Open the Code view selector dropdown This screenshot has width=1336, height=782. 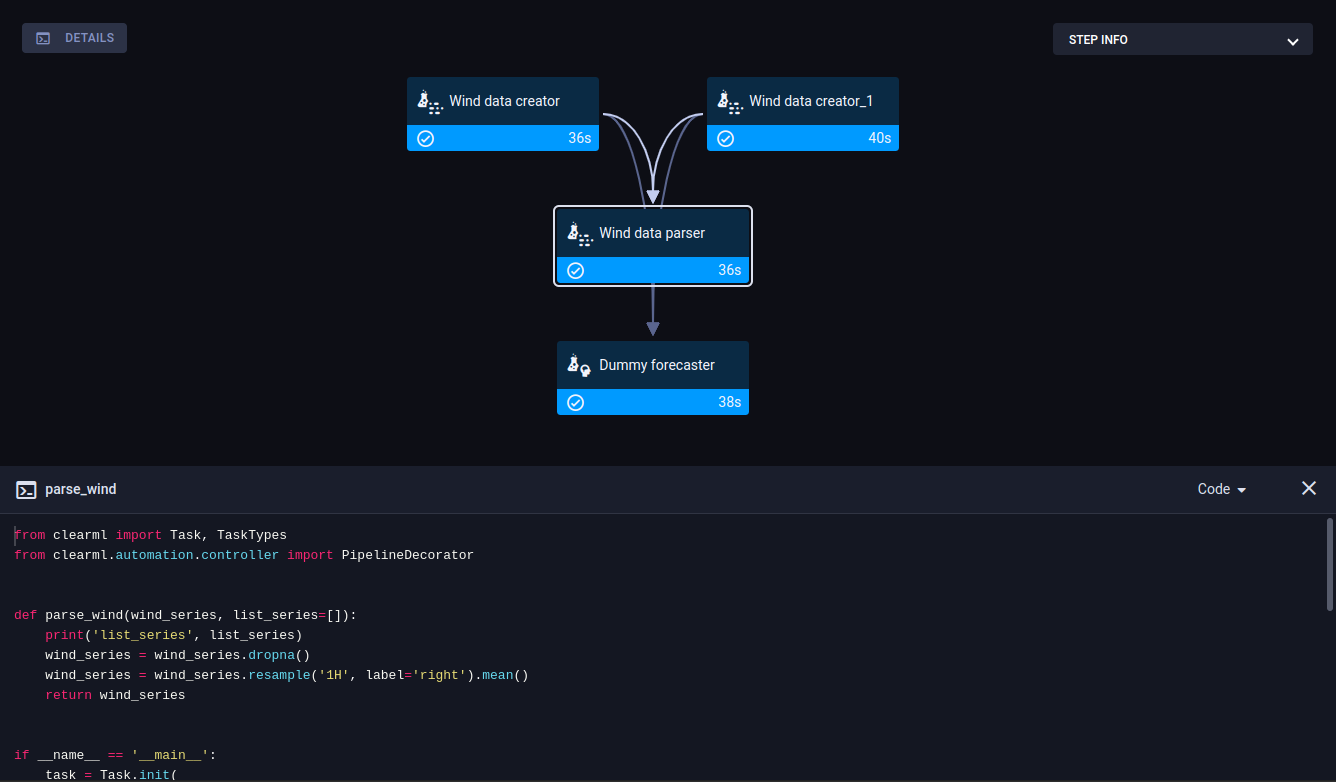coord(1220,489)
